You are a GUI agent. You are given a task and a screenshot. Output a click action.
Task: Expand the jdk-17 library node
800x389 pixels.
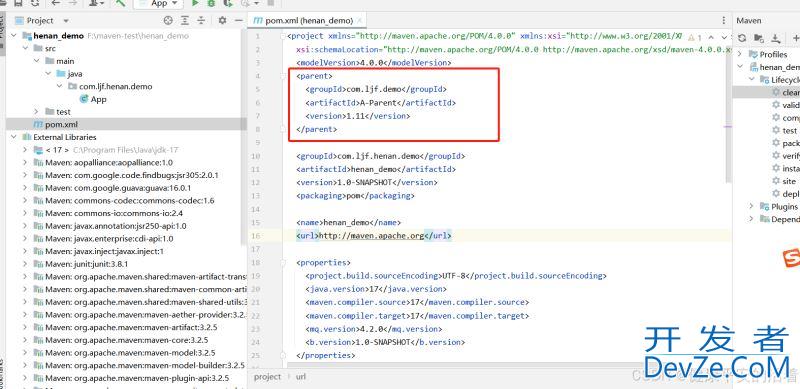pyautogui.click(x=25, y=150)
